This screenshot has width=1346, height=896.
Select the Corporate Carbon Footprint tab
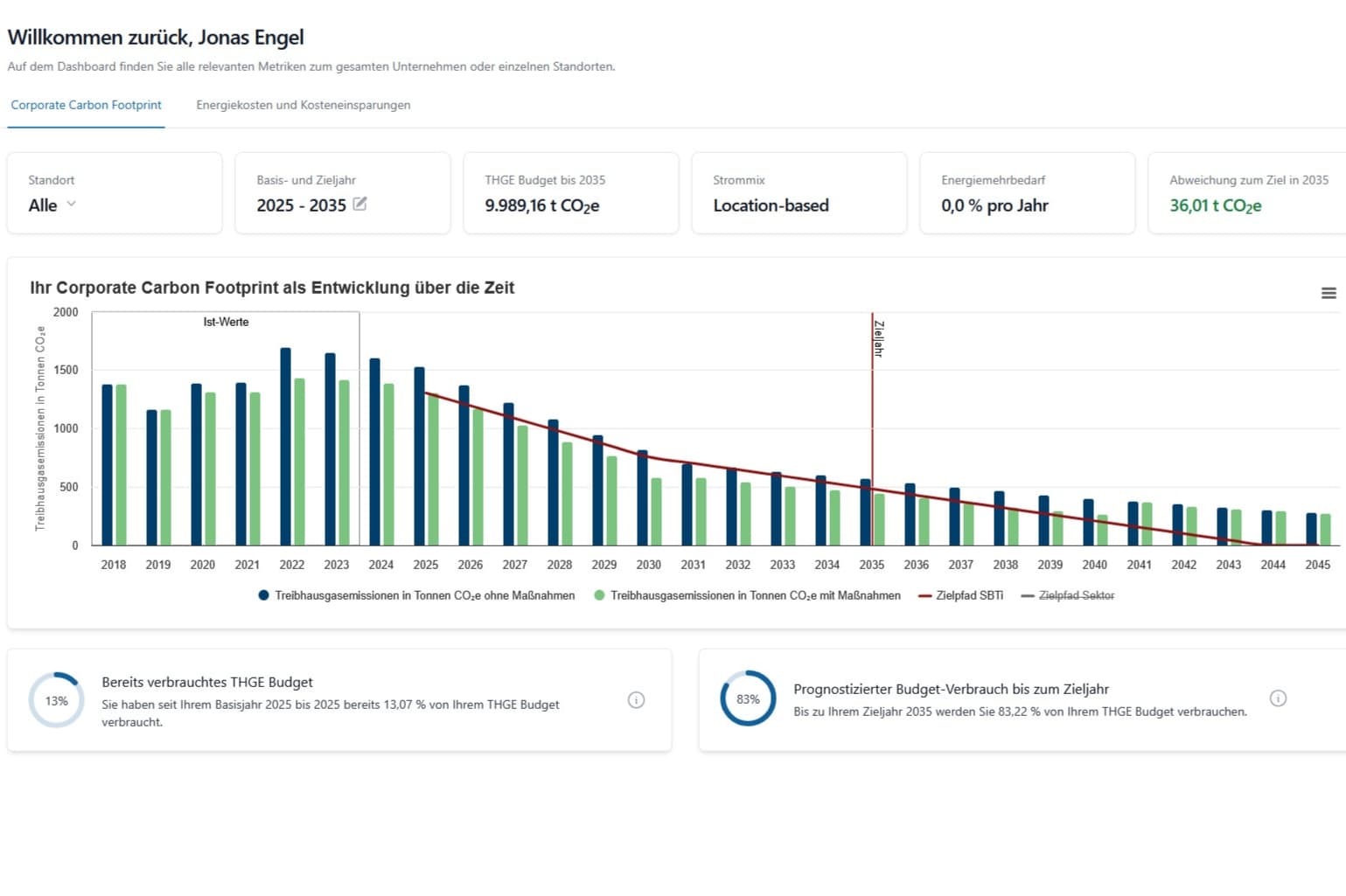pos(86,105)
